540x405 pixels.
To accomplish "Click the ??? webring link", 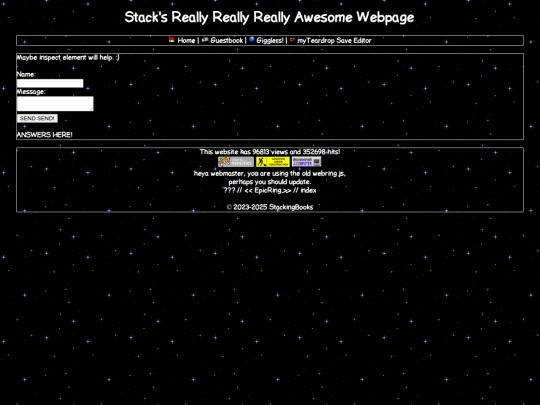I will 229,190.
